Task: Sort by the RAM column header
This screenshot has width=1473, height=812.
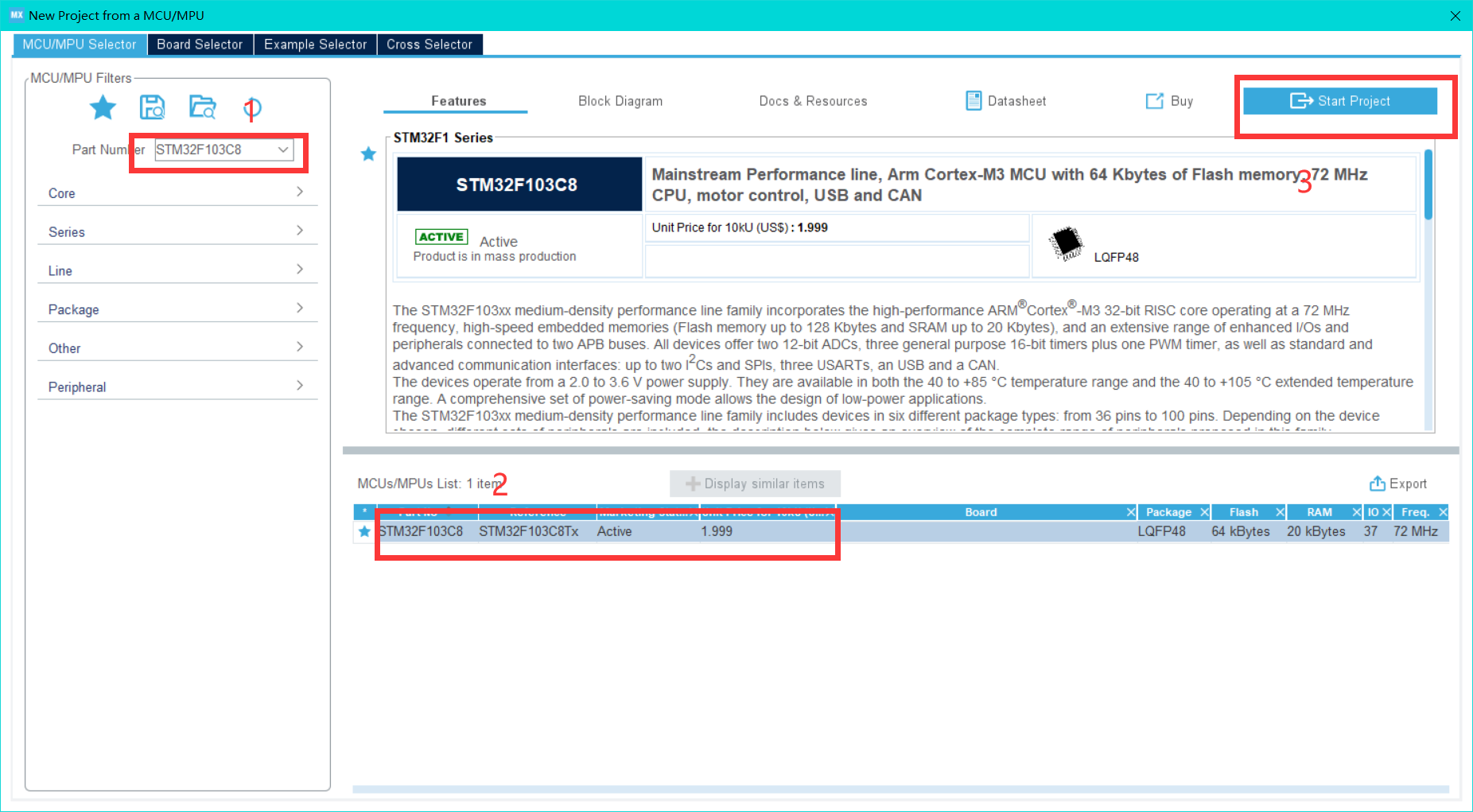Action: [x=1319, y=512]
